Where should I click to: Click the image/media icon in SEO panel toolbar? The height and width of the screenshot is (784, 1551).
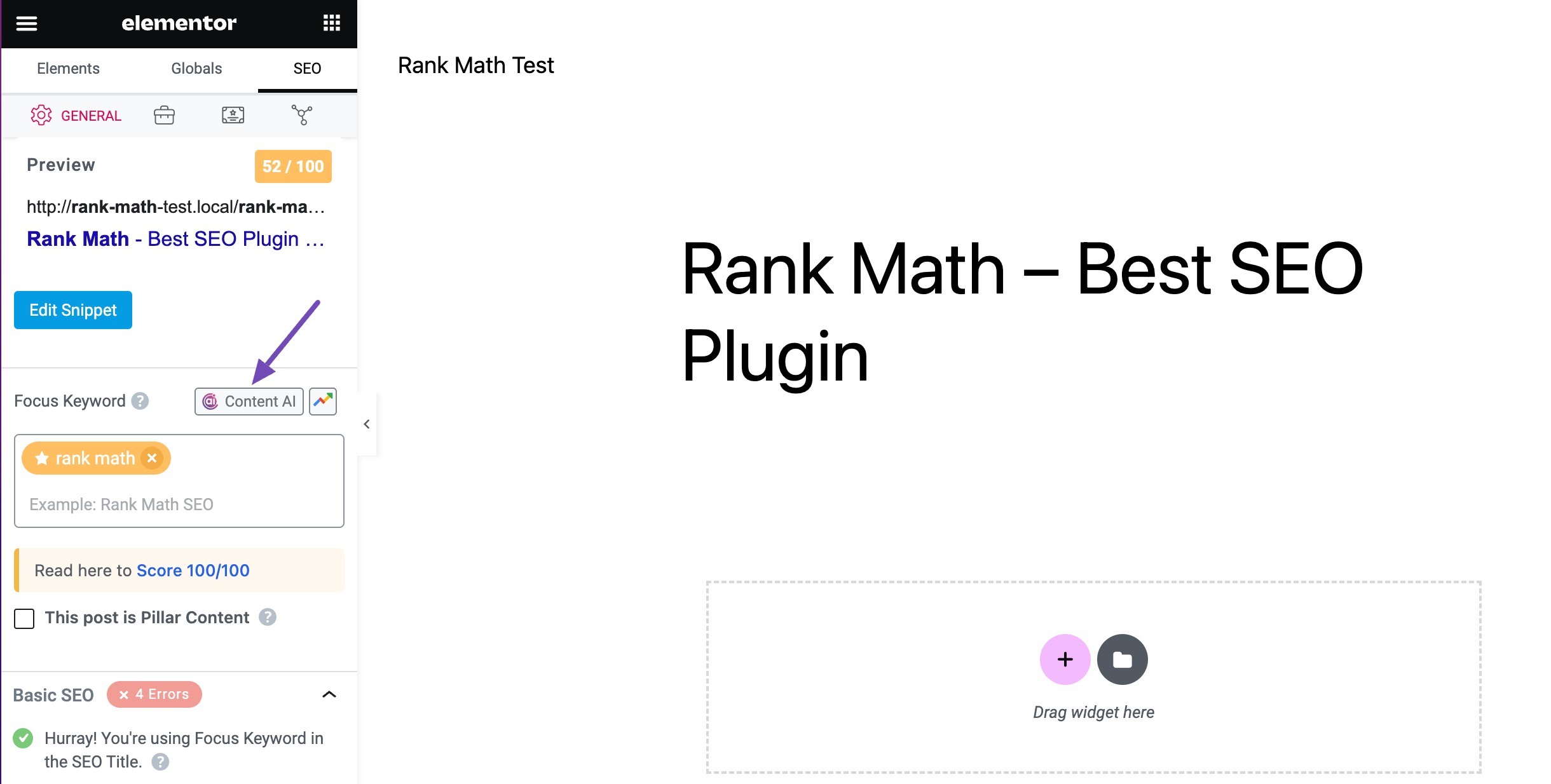coord(233,114)
